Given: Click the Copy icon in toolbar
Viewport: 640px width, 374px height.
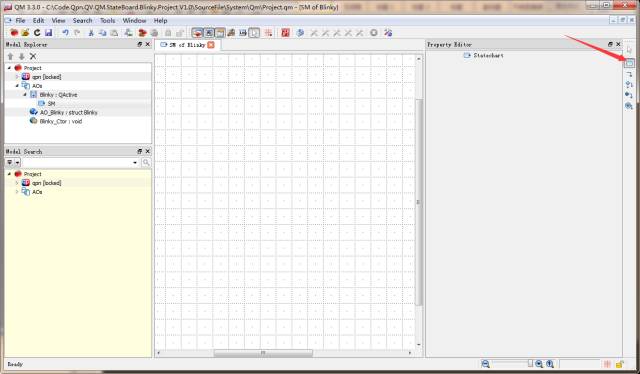Looking at the screenshot, I should point(102,33).
